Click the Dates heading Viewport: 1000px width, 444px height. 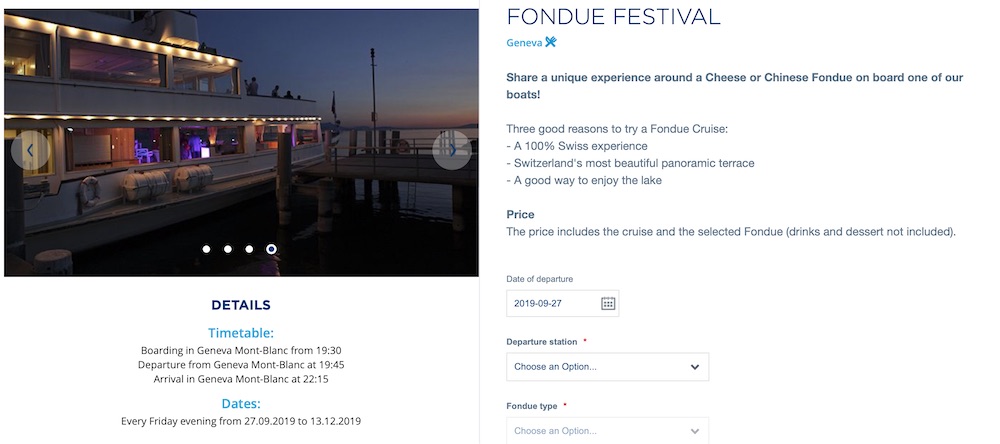pos(241,403)
